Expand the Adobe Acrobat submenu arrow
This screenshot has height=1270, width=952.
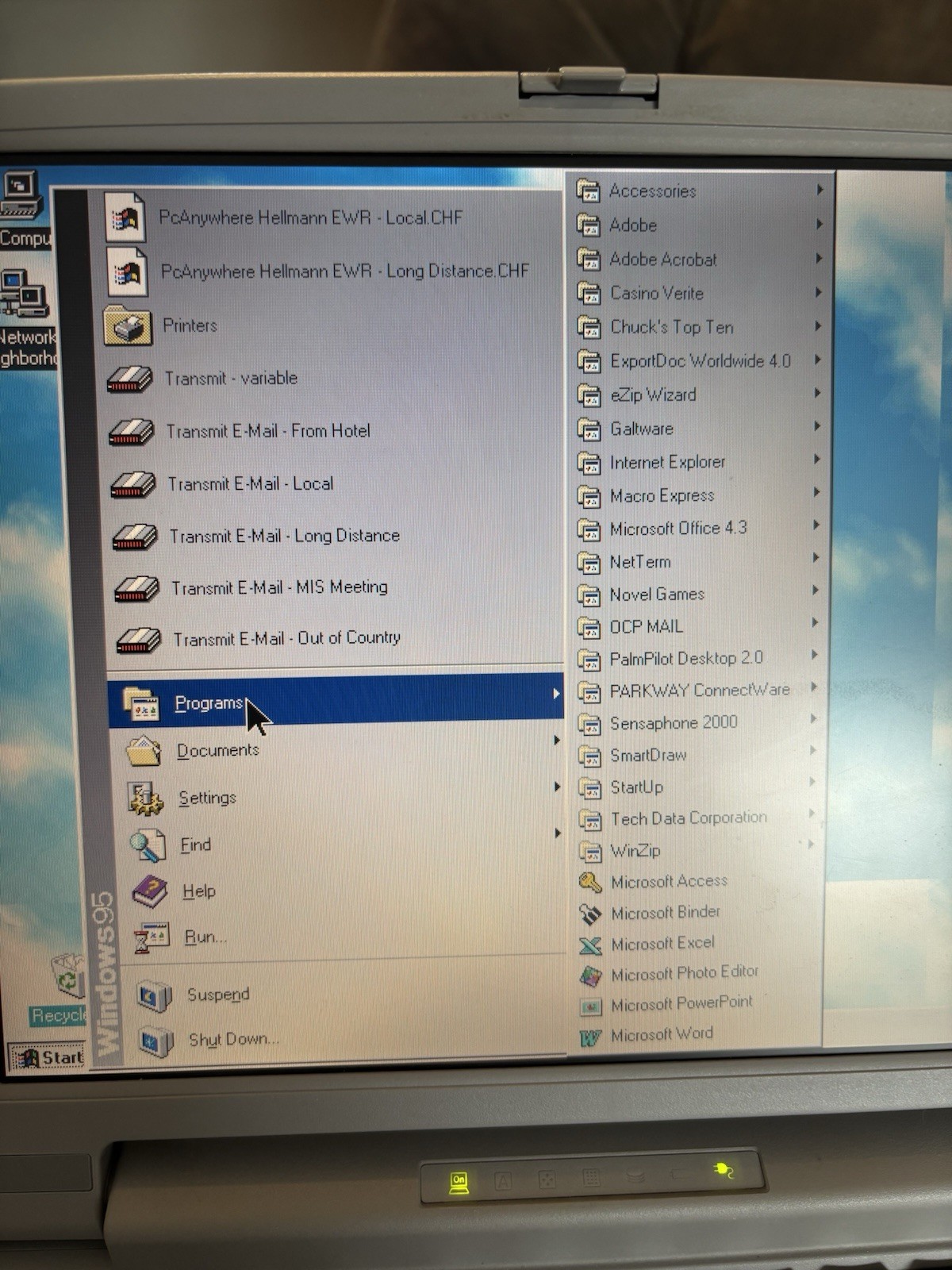coord(819,258)
